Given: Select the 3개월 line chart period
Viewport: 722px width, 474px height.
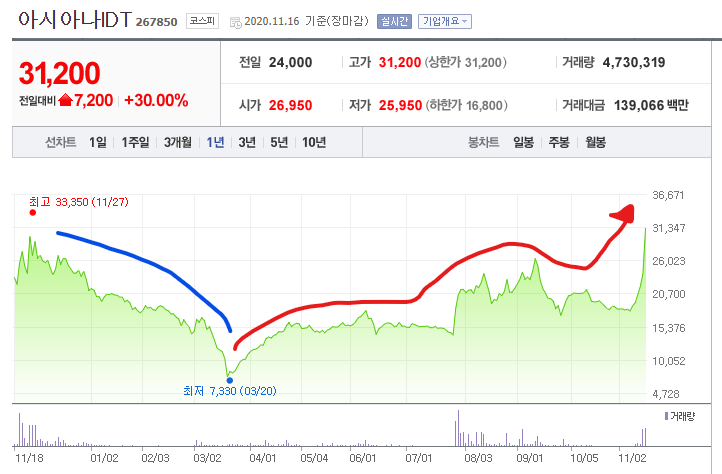Looking at the screenshot, I should [x=178, y=142].
